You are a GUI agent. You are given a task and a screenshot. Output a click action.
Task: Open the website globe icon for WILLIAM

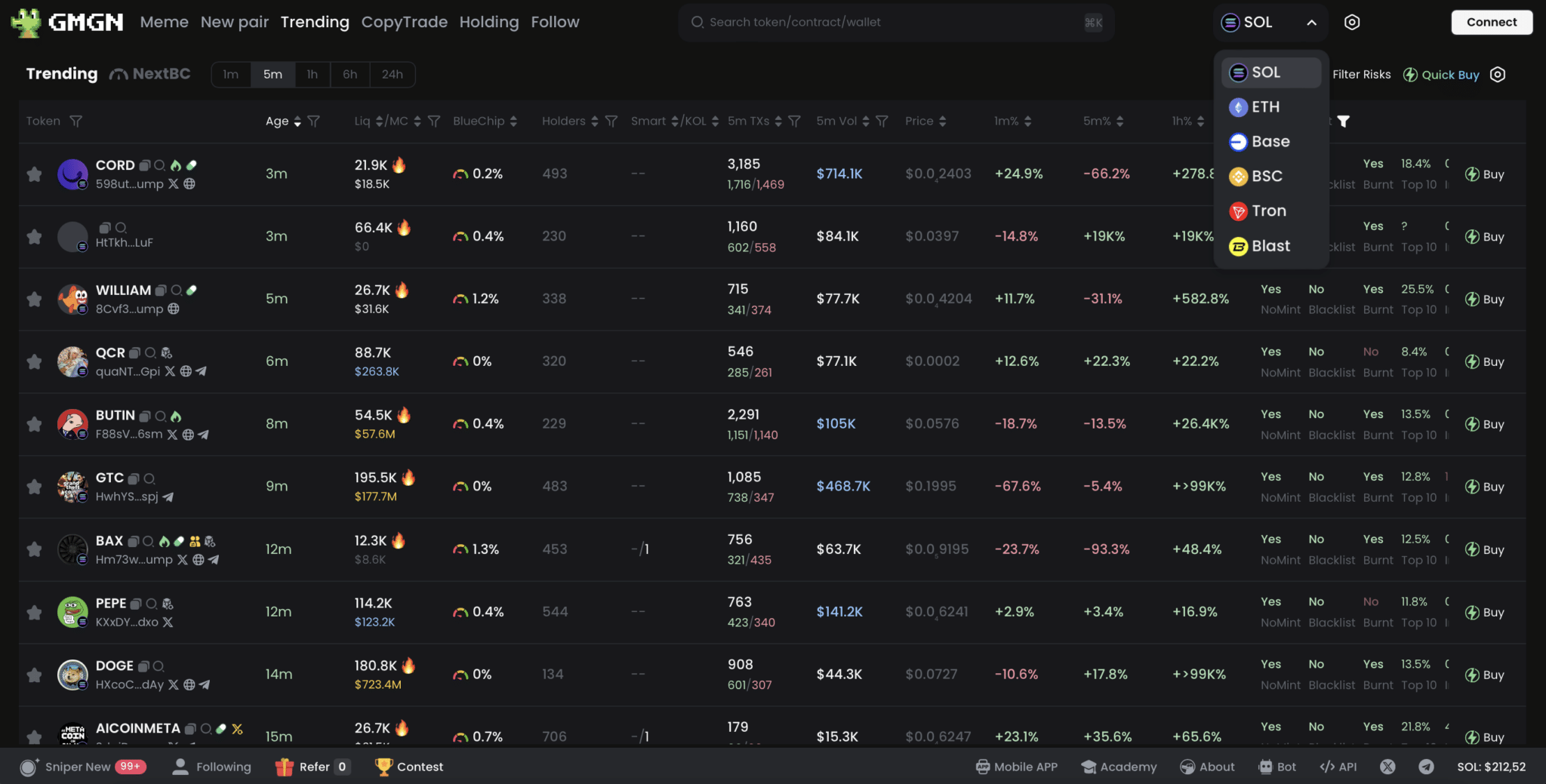pos(174,309)
